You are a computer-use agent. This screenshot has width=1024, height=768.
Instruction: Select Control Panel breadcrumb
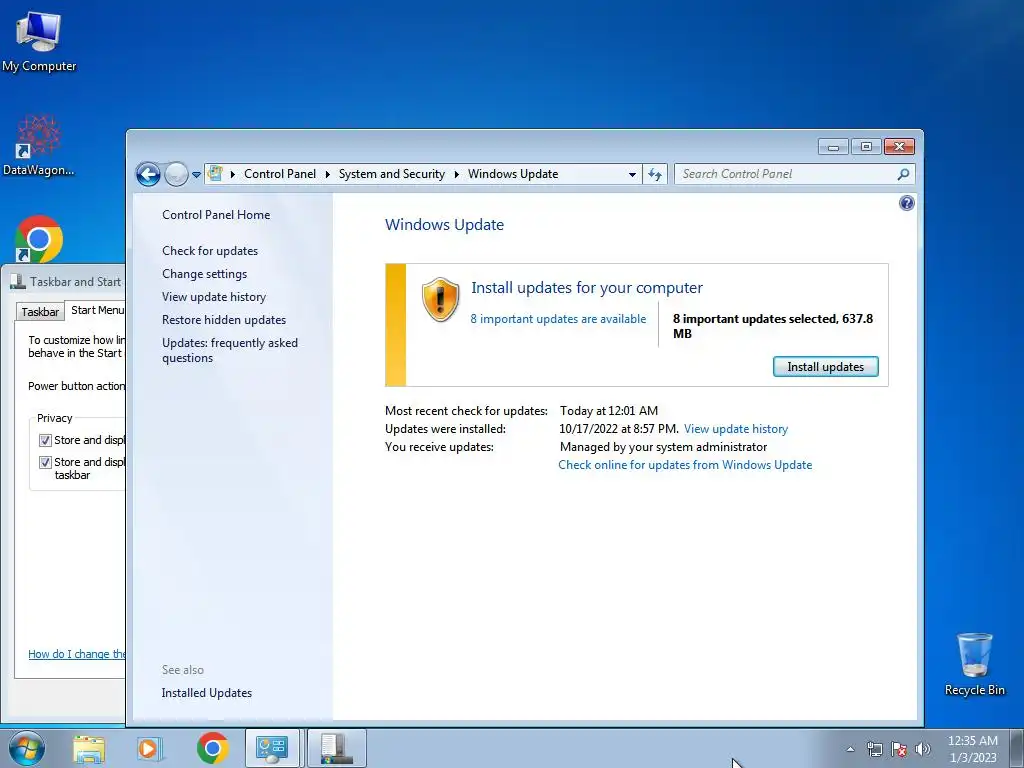[x=280, y=174]
